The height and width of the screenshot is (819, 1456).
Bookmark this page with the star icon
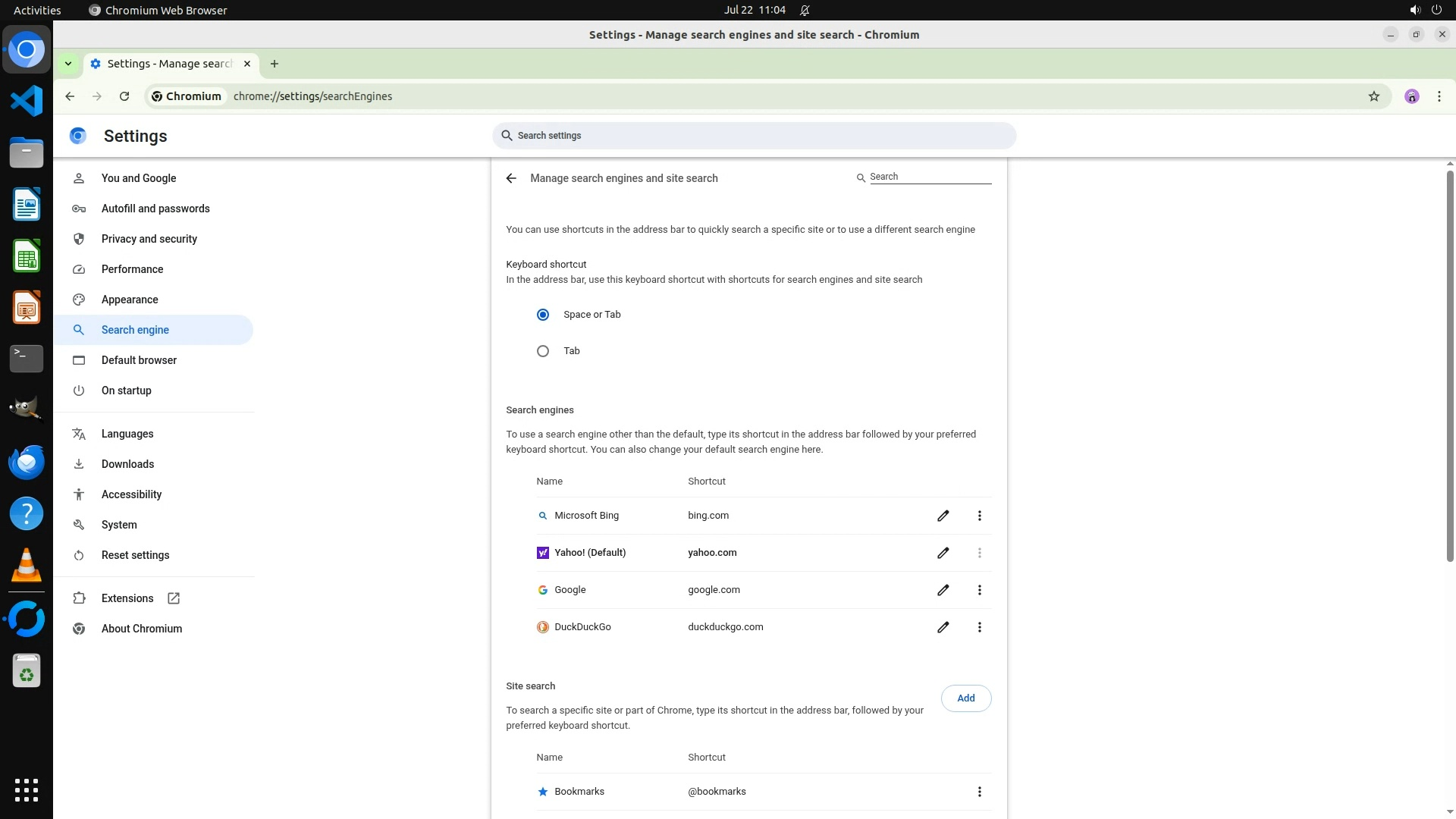pyautogui.click(x=1373, y=96)
